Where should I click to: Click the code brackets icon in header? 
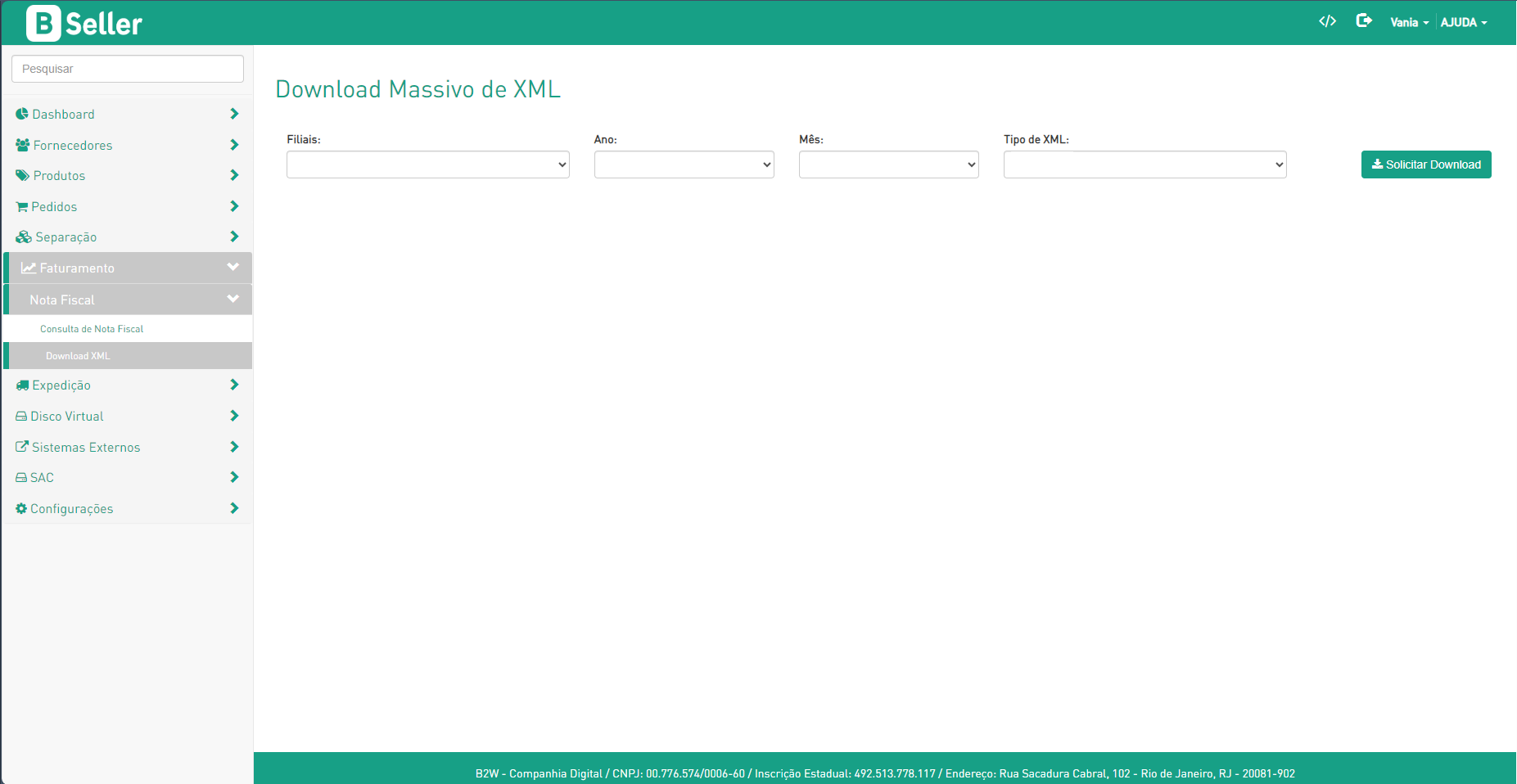click(x=1327, y=21)
